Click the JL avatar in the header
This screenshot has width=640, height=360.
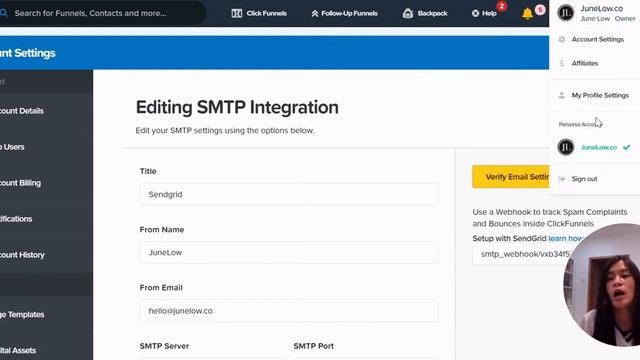[566, 13]
